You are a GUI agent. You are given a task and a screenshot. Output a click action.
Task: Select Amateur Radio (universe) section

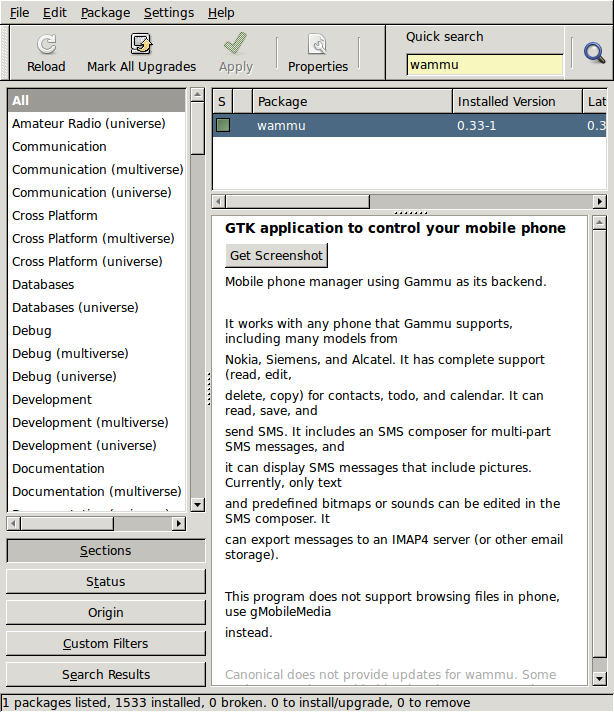97,124
